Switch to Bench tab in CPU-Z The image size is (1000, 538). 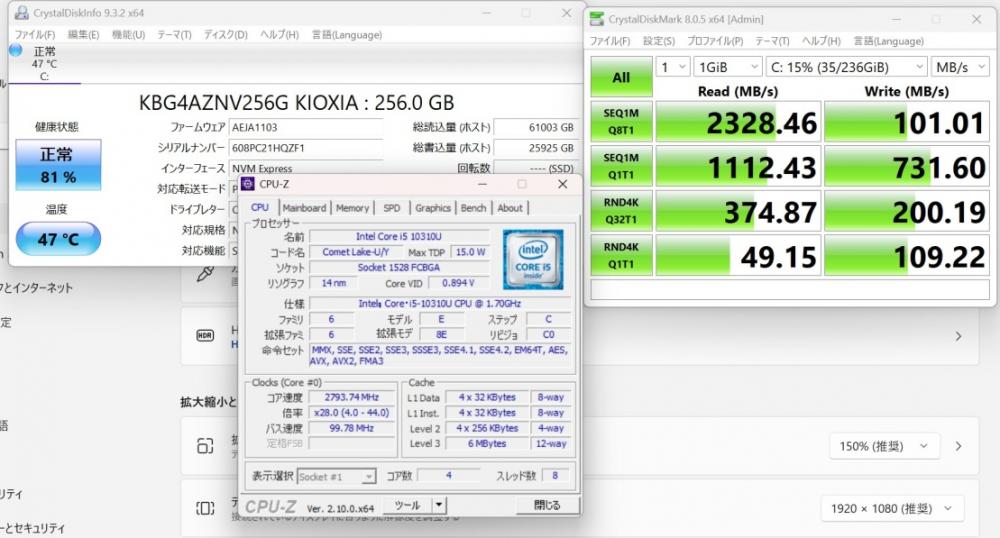point(473,208)
